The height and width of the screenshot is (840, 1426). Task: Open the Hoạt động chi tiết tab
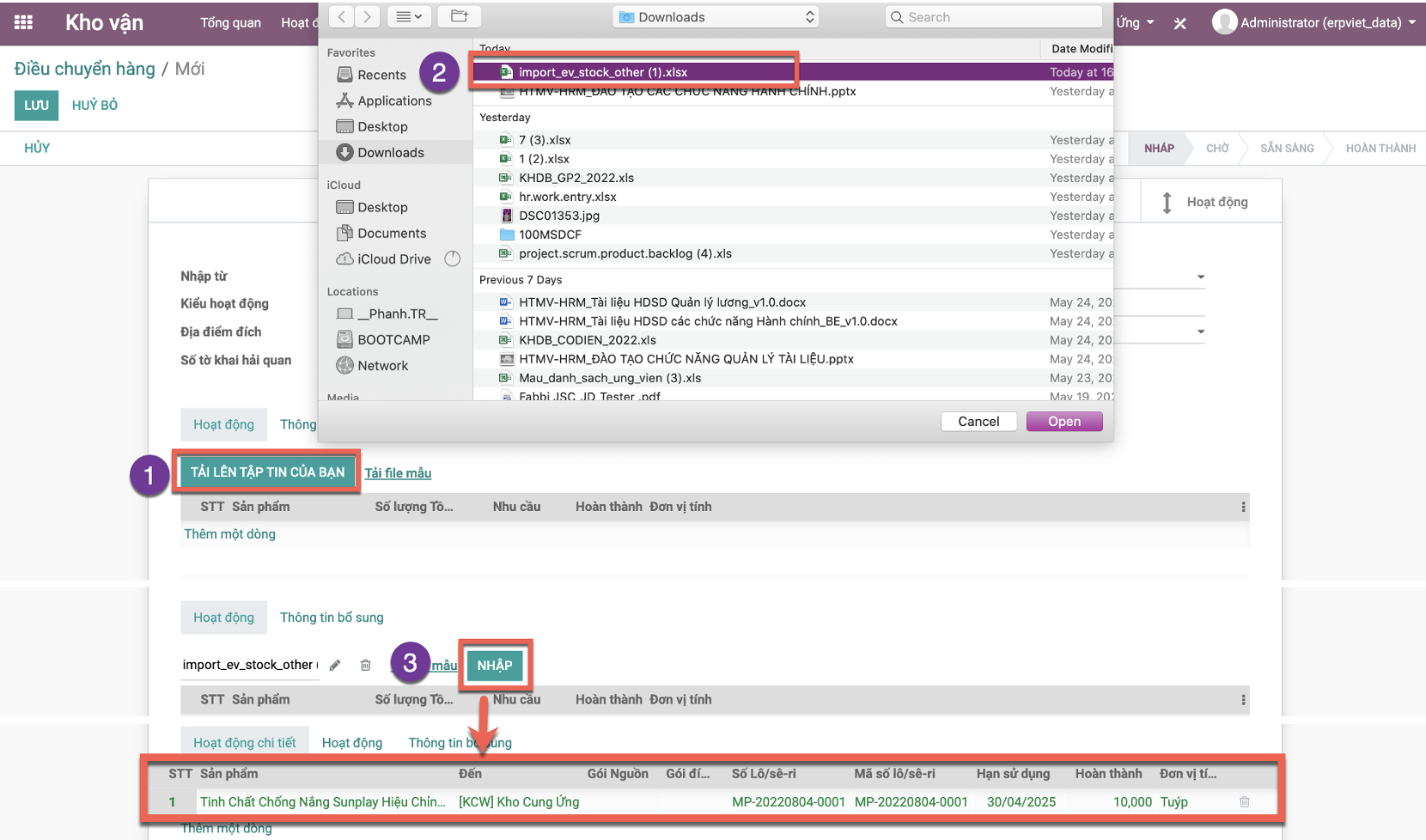pos(244,742)
